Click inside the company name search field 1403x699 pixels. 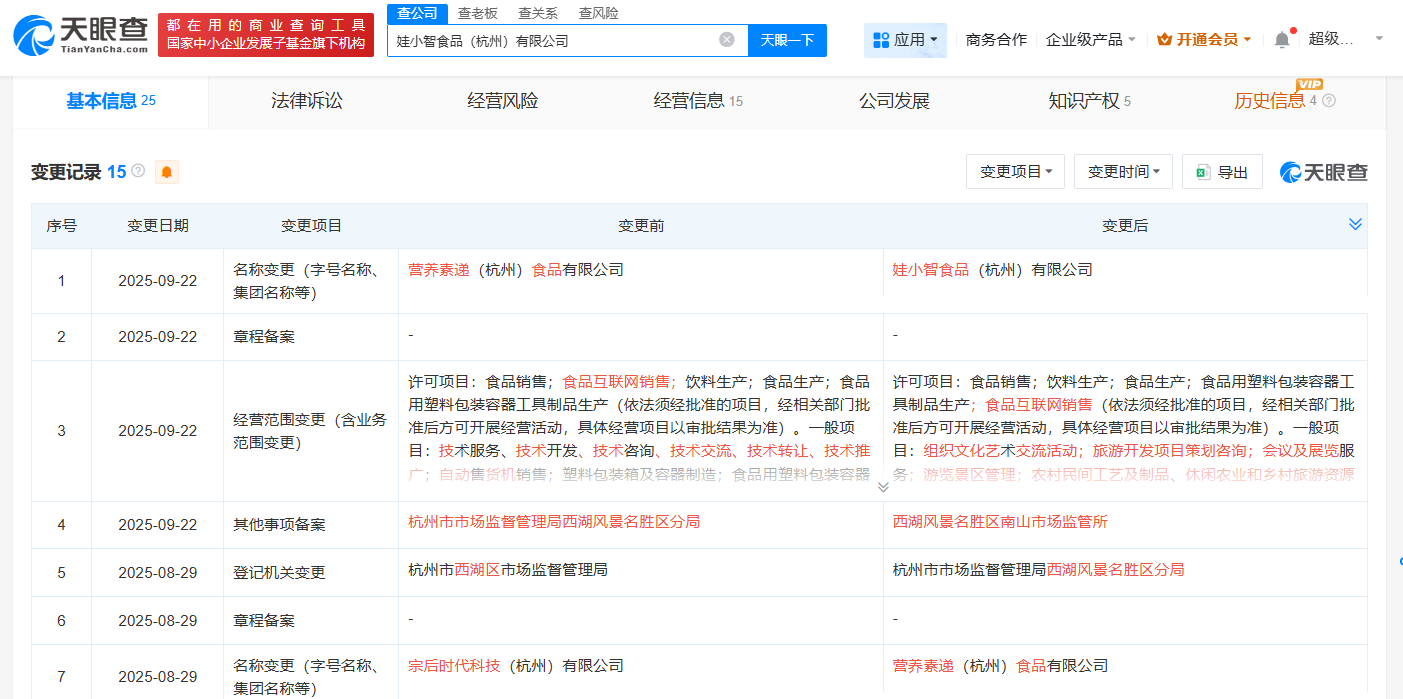550,40
